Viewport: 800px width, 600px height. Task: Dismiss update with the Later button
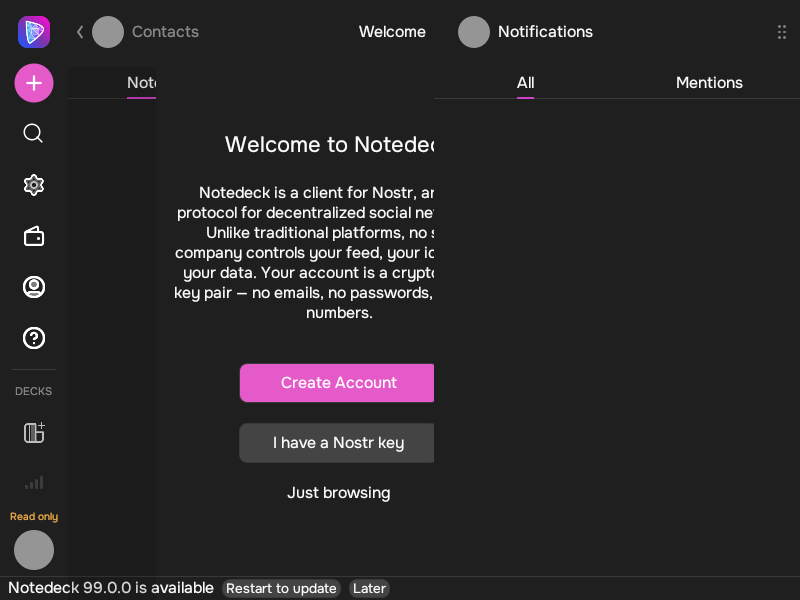(369, 588)
